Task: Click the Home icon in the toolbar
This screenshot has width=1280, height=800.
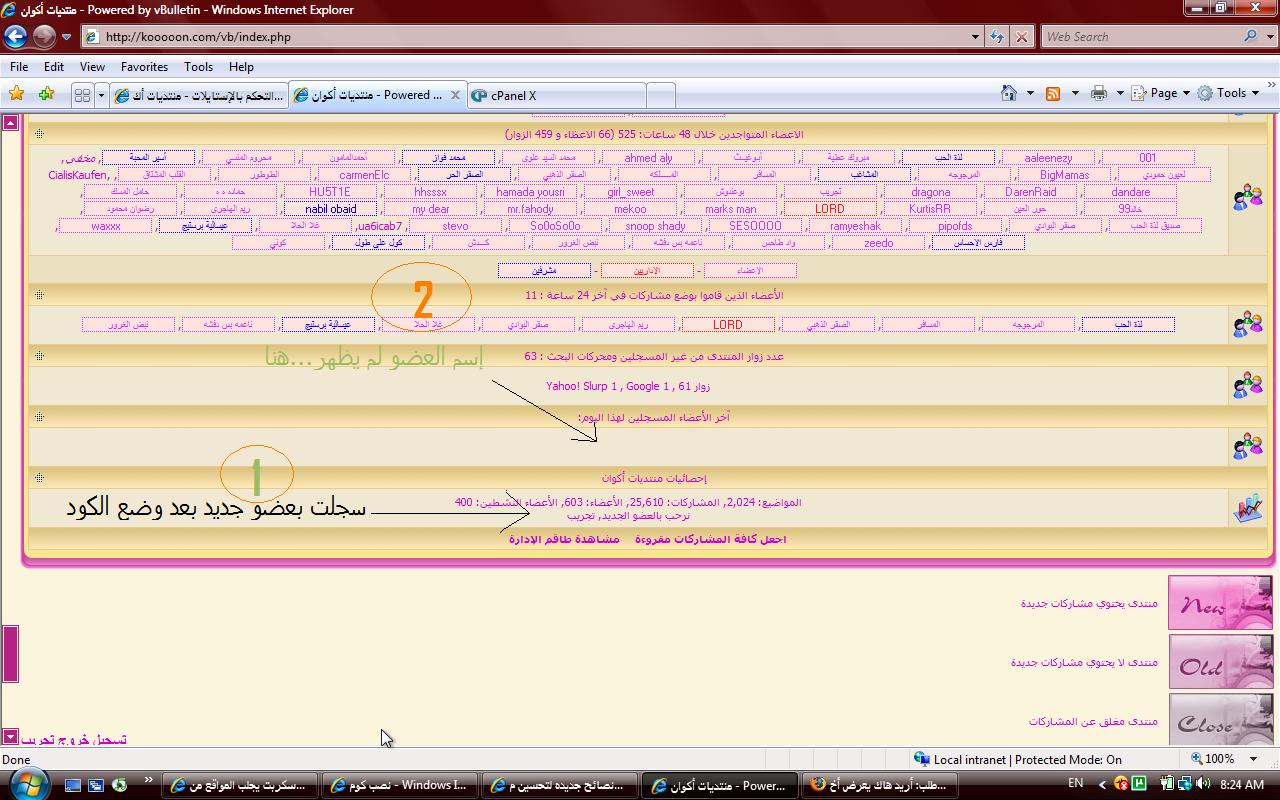Action: pyautogui.click(x=1009, y=93)
